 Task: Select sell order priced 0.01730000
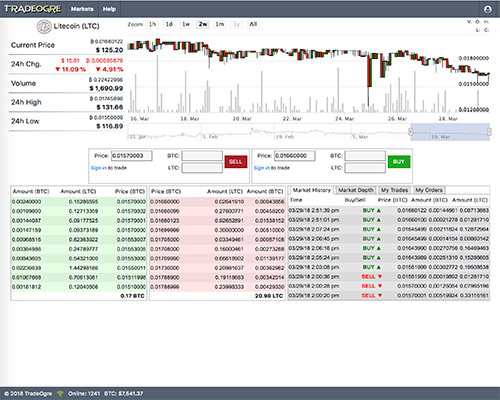pyautogui.click(x=217, y=268)
